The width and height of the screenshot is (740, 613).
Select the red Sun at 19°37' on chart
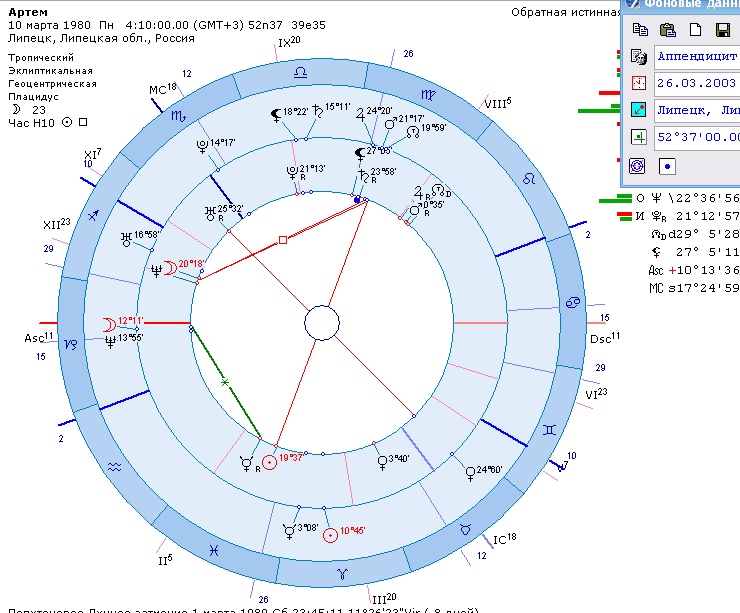(x=269, y=463)
